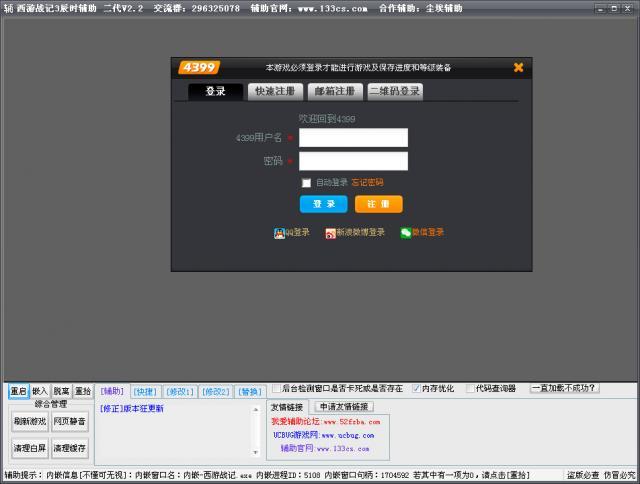Screen dimensions: 640x484
Task: Select the 友情链接 tab
Action: pyautogui.click(x=287, y=407)
